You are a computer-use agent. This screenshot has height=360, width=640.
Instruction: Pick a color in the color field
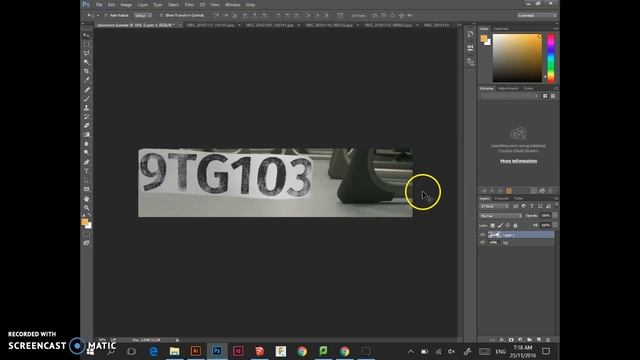click(x=517, y=58)
